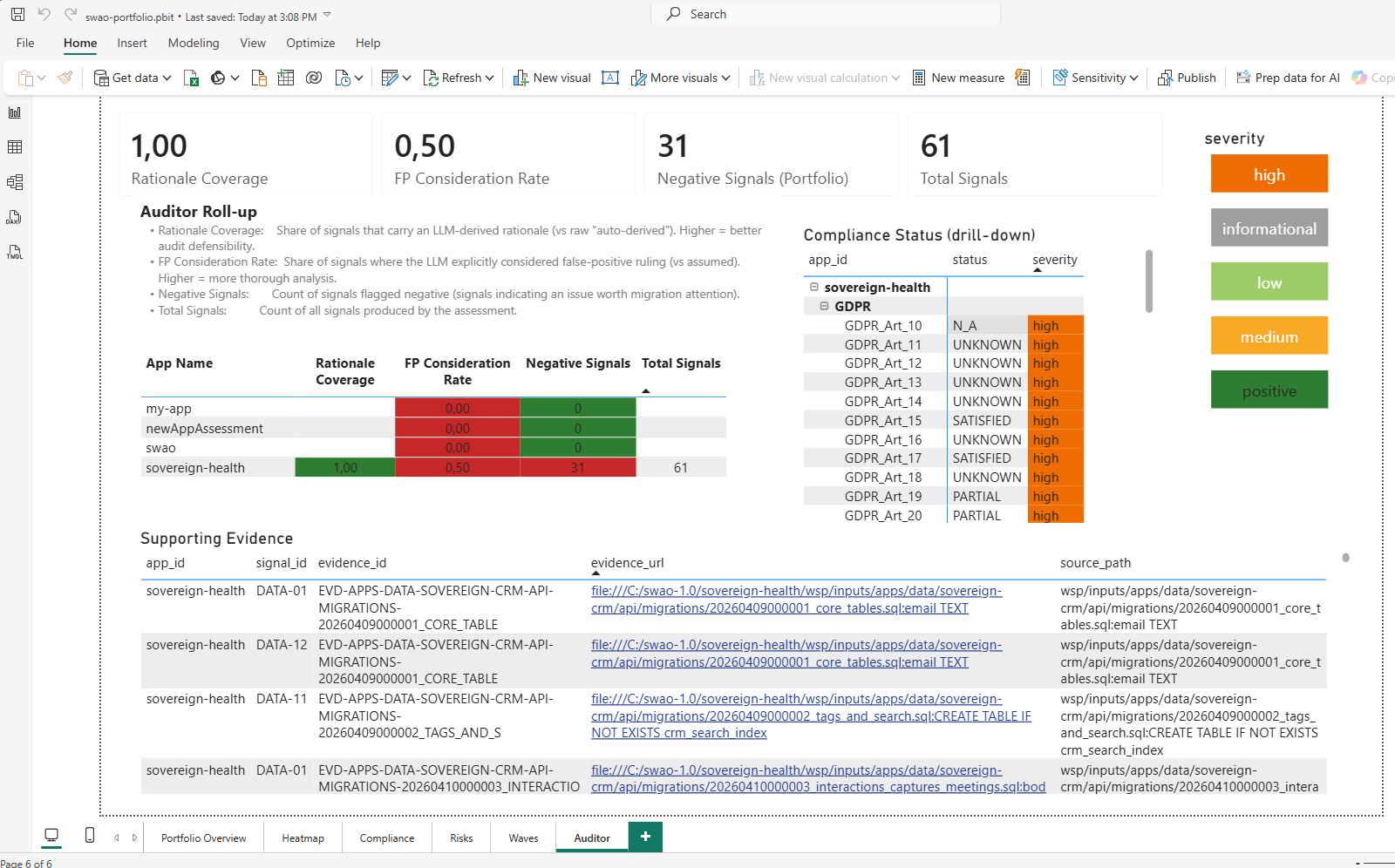Click the New measure button
Viewport: 1395px width, 868px height.
958,78
